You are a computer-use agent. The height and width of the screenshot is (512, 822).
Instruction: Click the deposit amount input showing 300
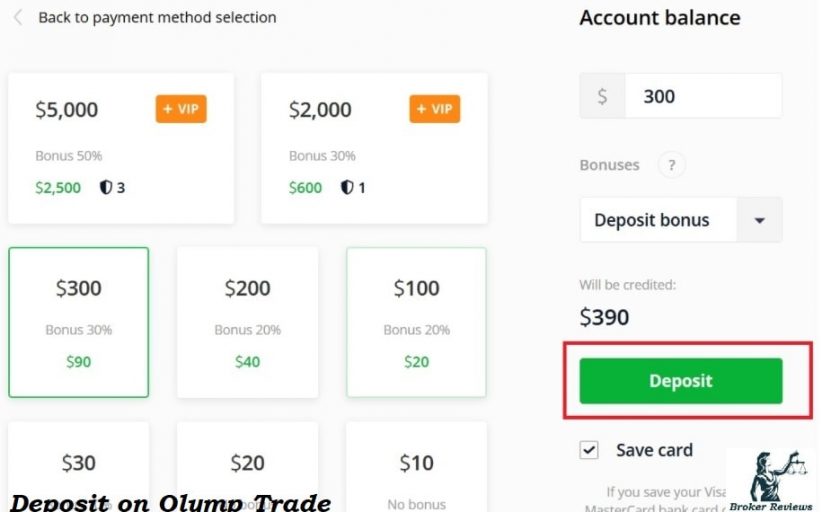click(x=702, y=96)
